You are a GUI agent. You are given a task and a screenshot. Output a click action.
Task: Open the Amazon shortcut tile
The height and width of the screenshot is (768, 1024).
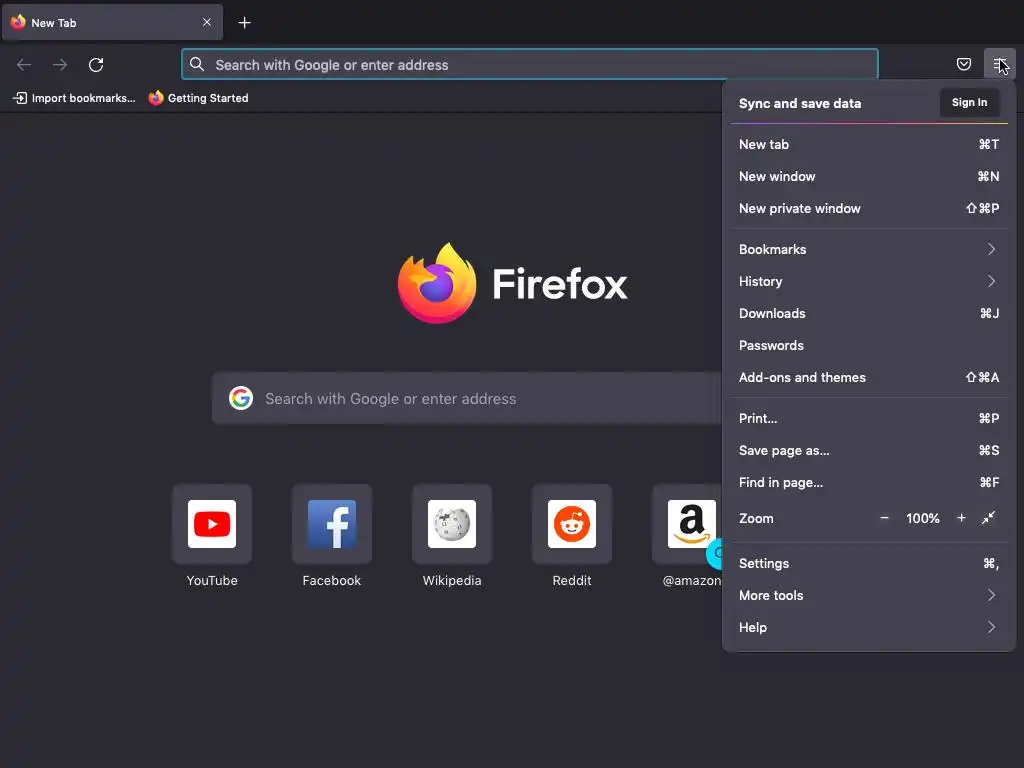687,524
